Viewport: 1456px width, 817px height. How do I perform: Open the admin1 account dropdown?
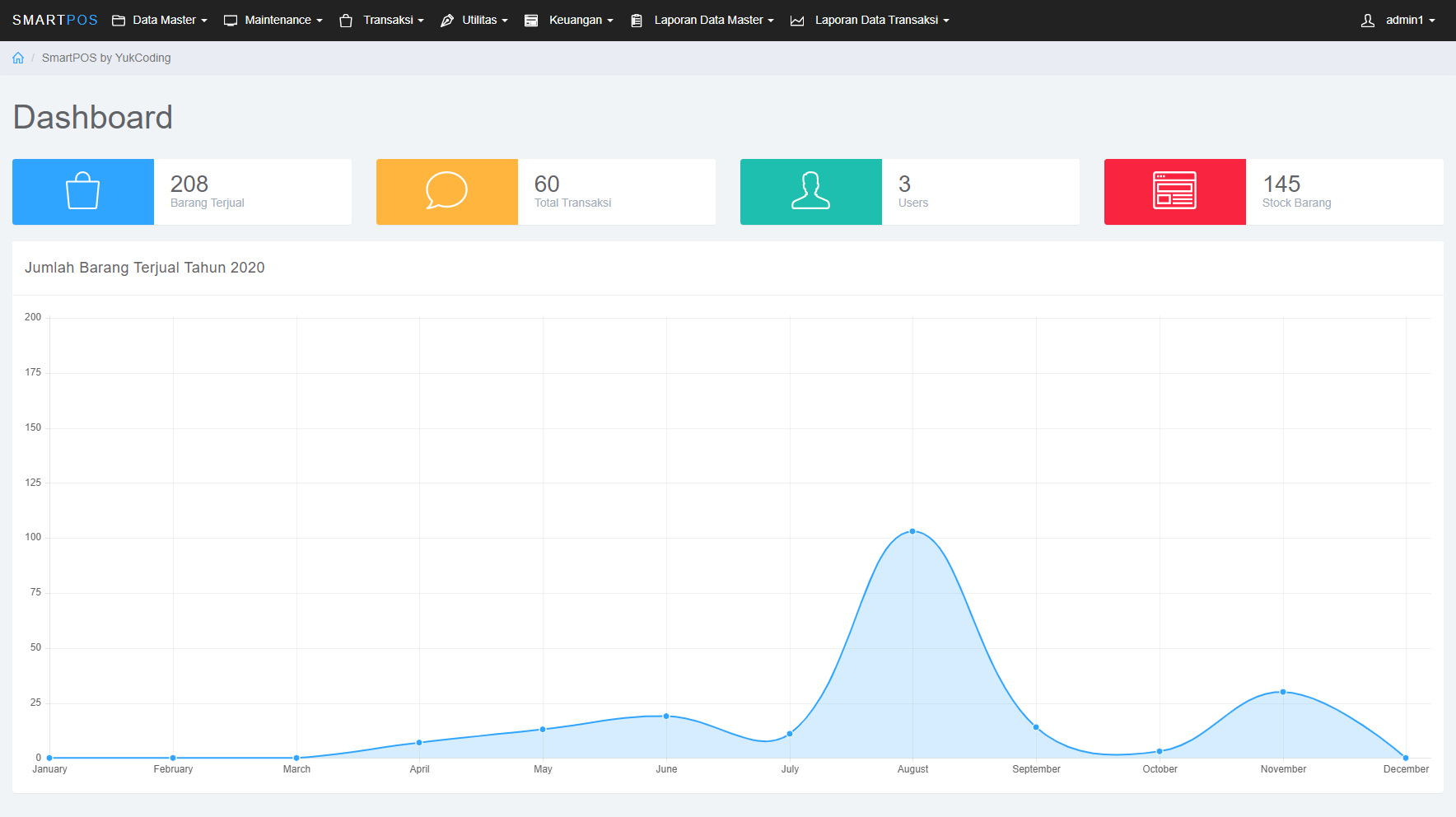point(1398,21)
